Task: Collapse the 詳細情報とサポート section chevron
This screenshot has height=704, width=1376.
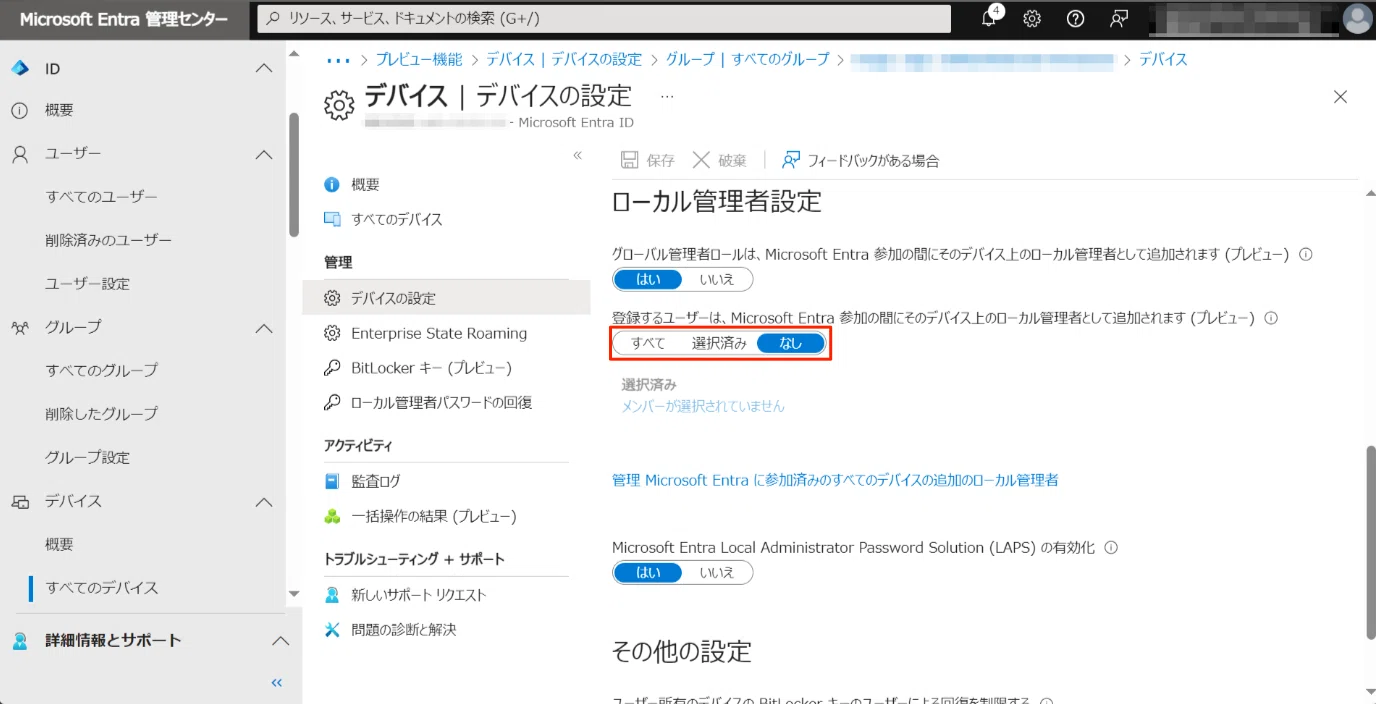Action: coord(281,641)
